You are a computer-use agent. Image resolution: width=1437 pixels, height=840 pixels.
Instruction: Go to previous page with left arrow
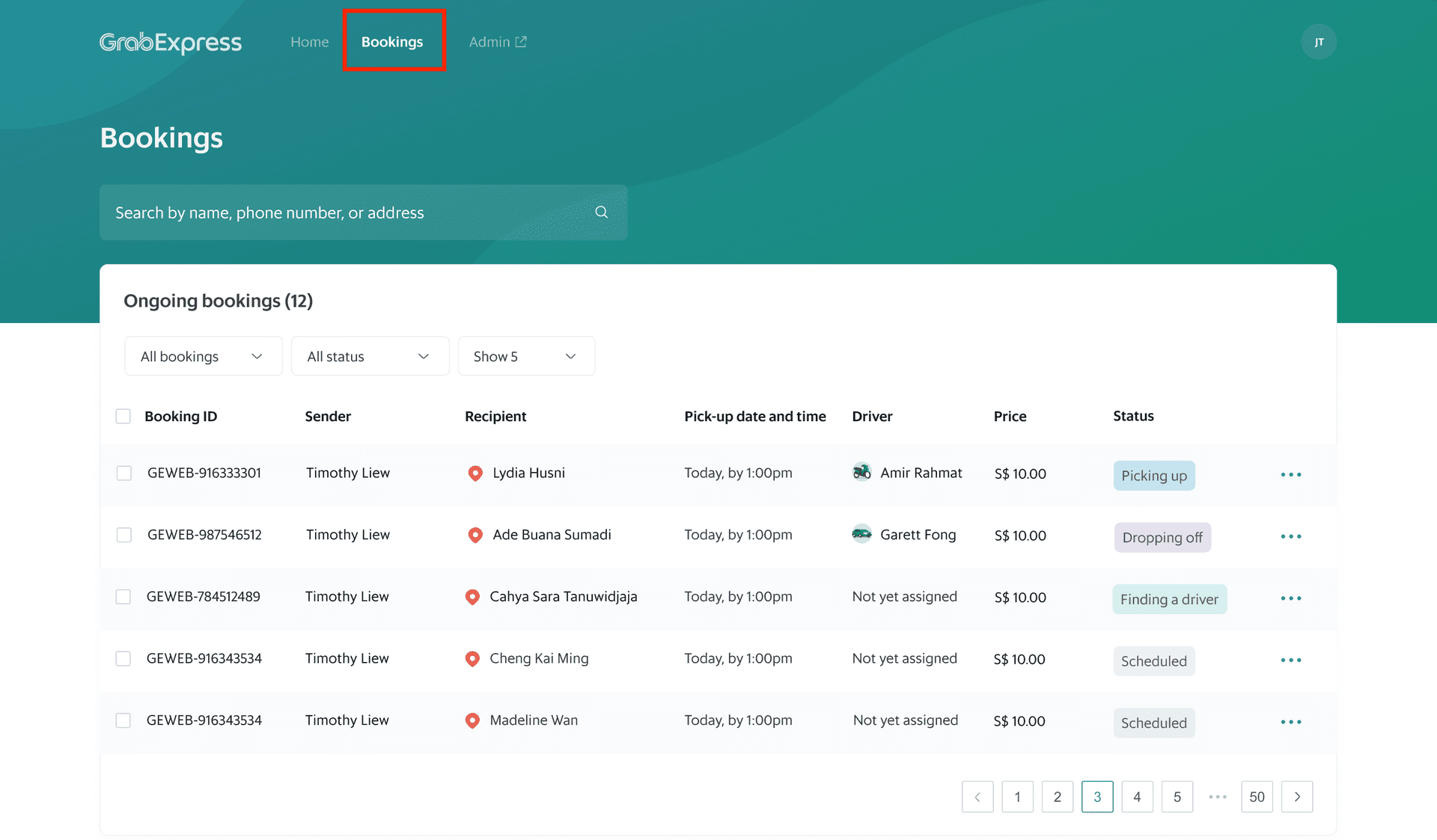click(x=977, y=797)
